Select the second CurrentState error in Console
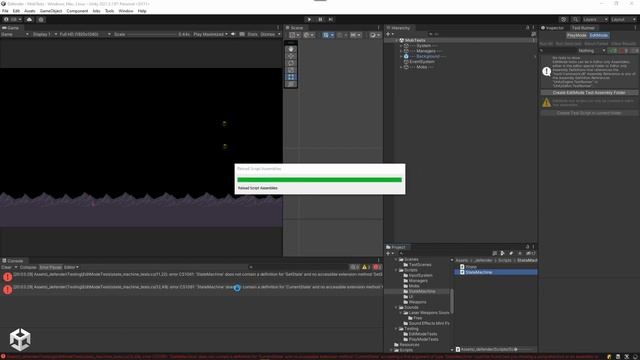640x360 pixels. coord(192,289)
